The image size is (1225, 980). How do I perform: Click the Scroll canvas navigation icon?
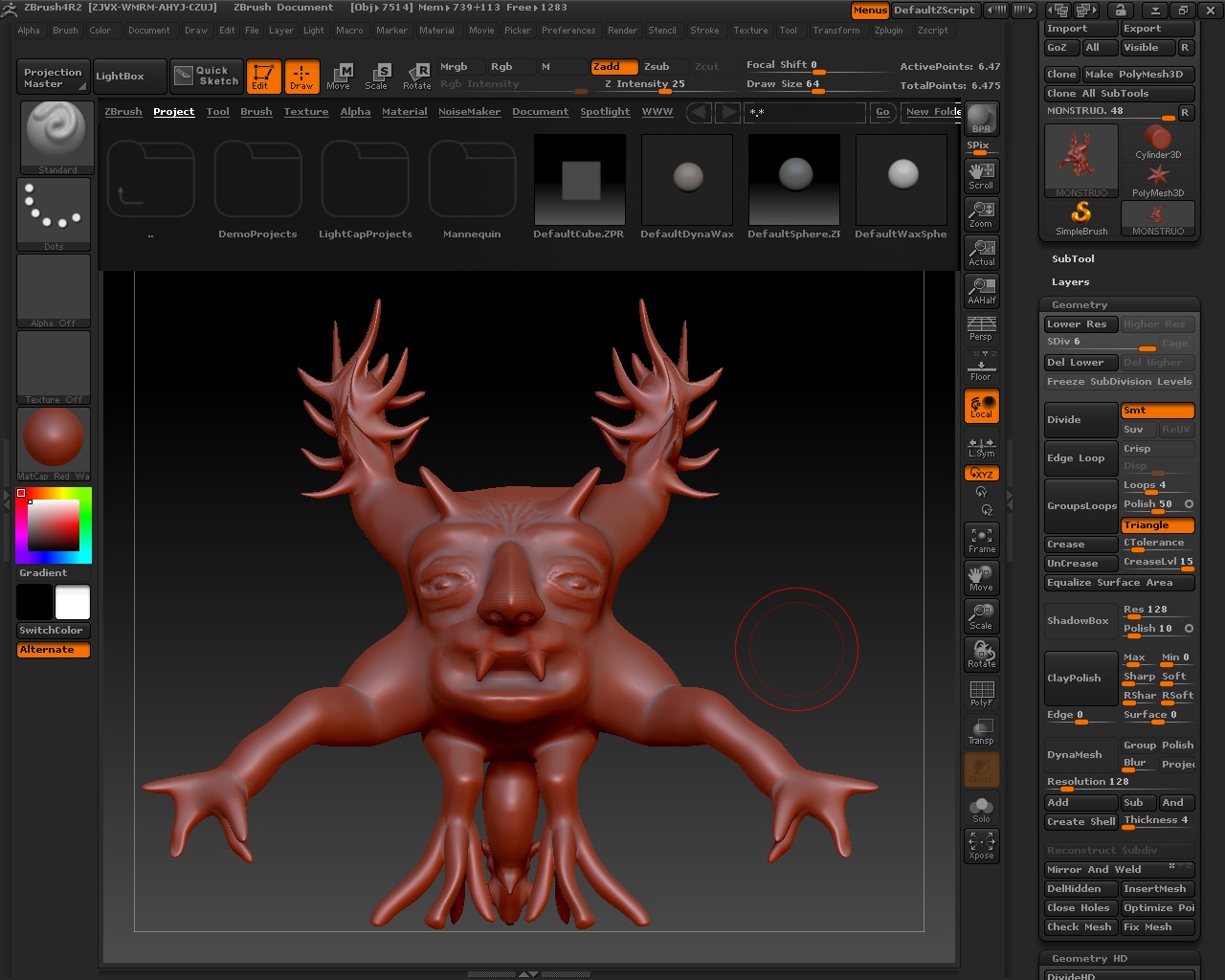[981, 175]
